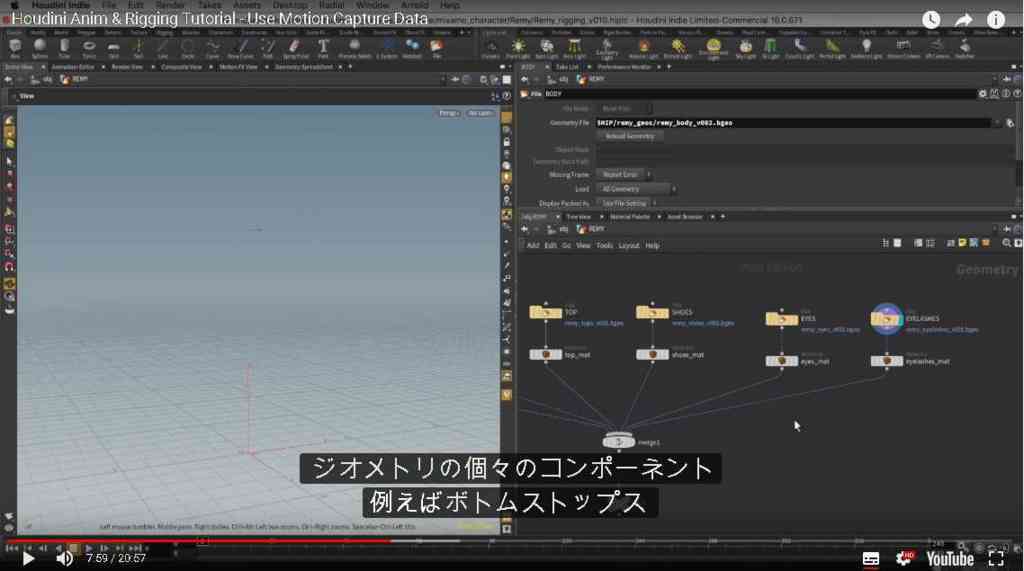1024x571 pixels.
Task: Mute the YouTube video volume
Action: tap(64, 559)
